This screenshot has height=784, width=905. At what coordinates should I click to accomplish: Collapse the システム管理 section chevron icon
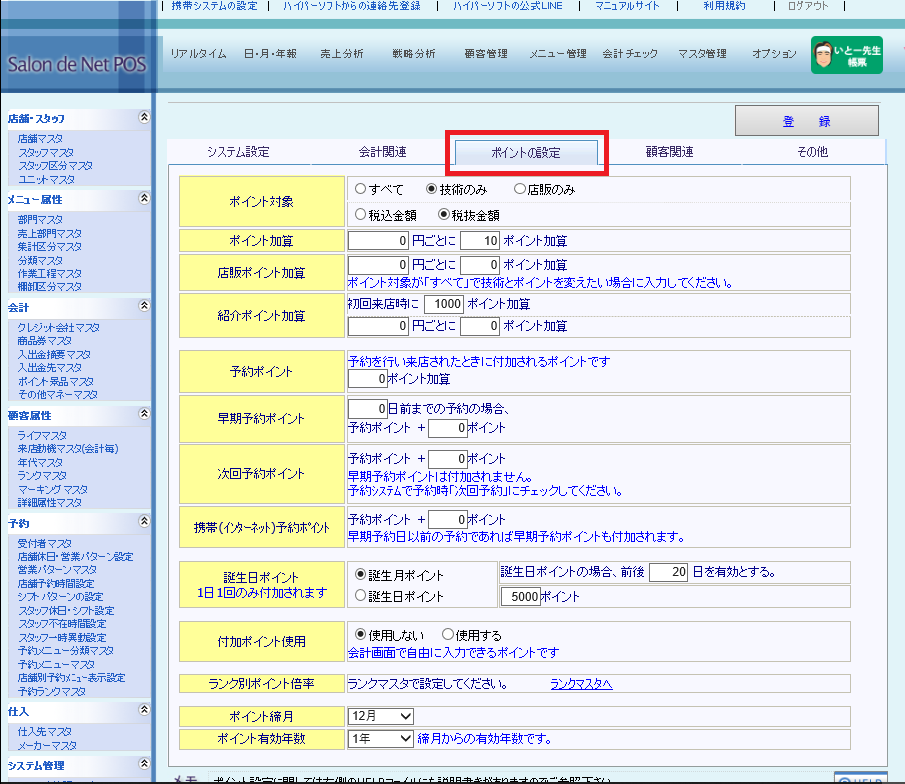click(x=144, y=766)
